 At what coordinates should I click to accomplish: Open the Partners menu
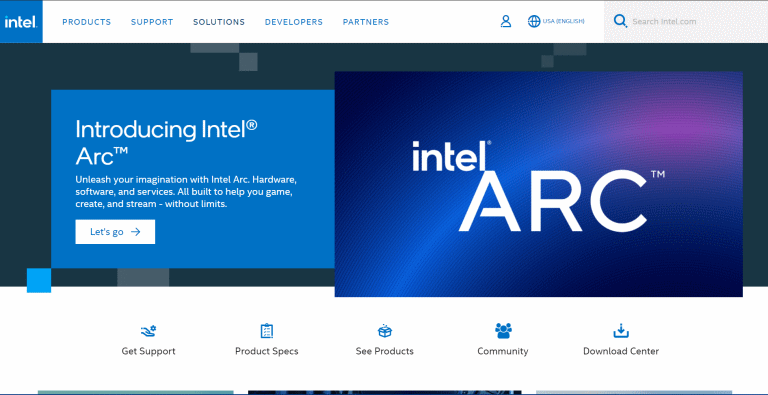tap(366, 22)
